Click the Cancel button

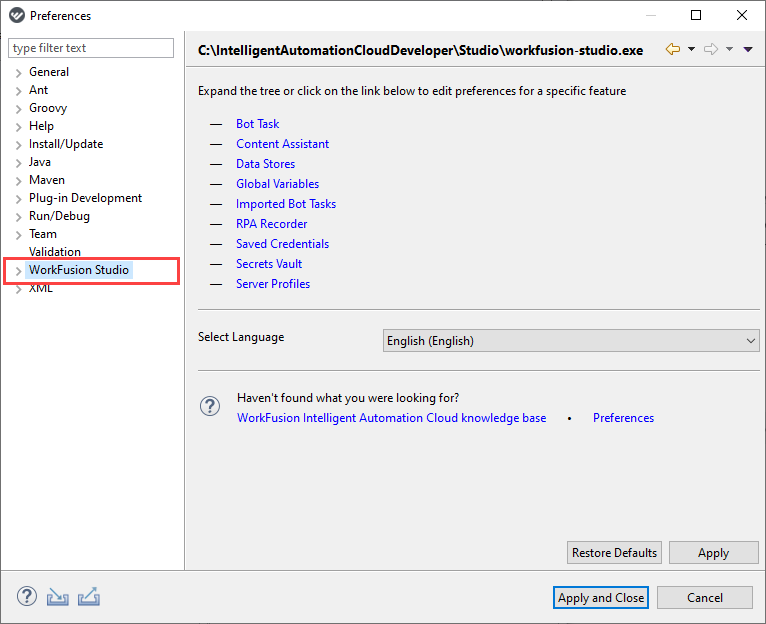pyautogui.click(x=705, y=598)
